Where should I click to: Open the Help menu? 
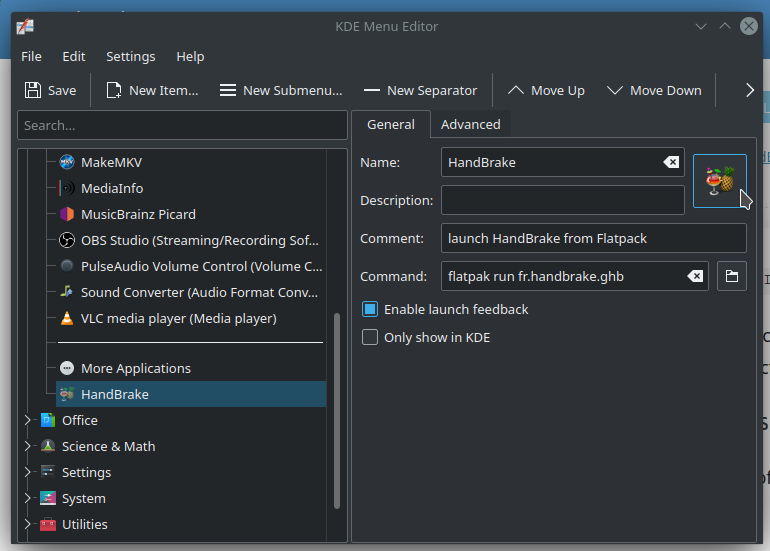pyautogui.click(x=190, y=56)
